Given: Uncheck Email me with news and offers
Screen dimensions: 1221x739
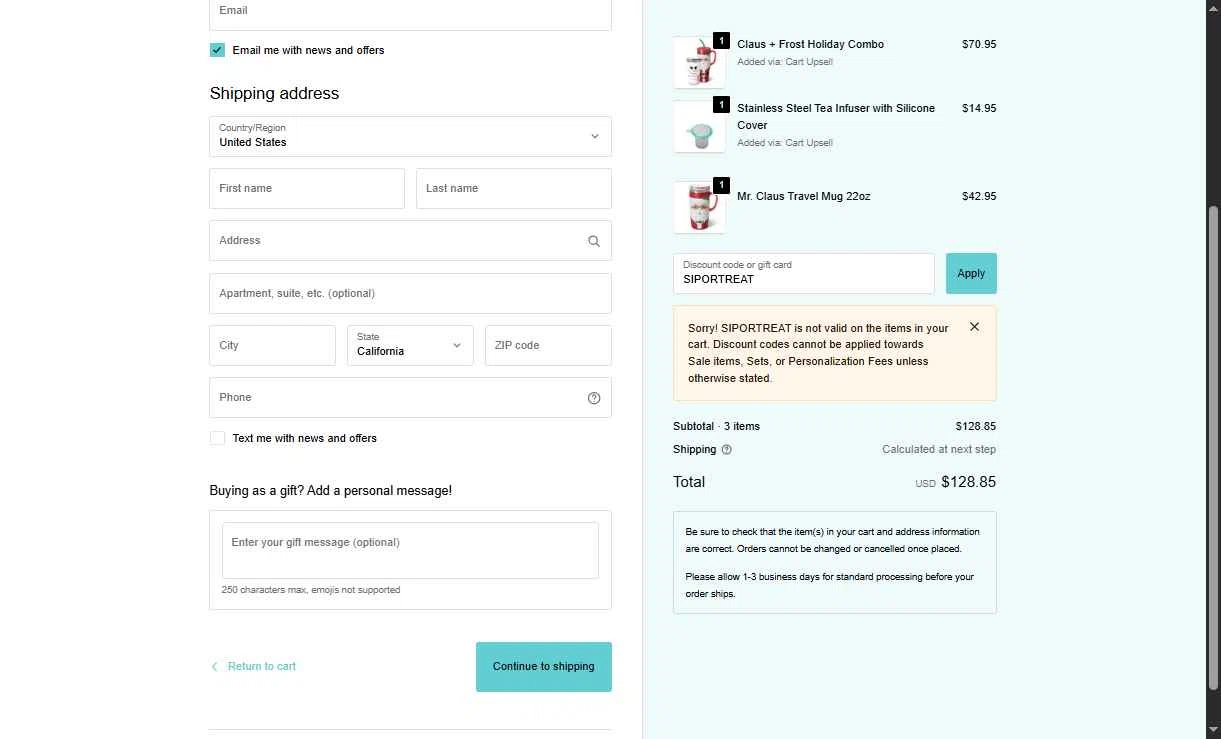Looking at the screenshot, I should click(217, 50).
